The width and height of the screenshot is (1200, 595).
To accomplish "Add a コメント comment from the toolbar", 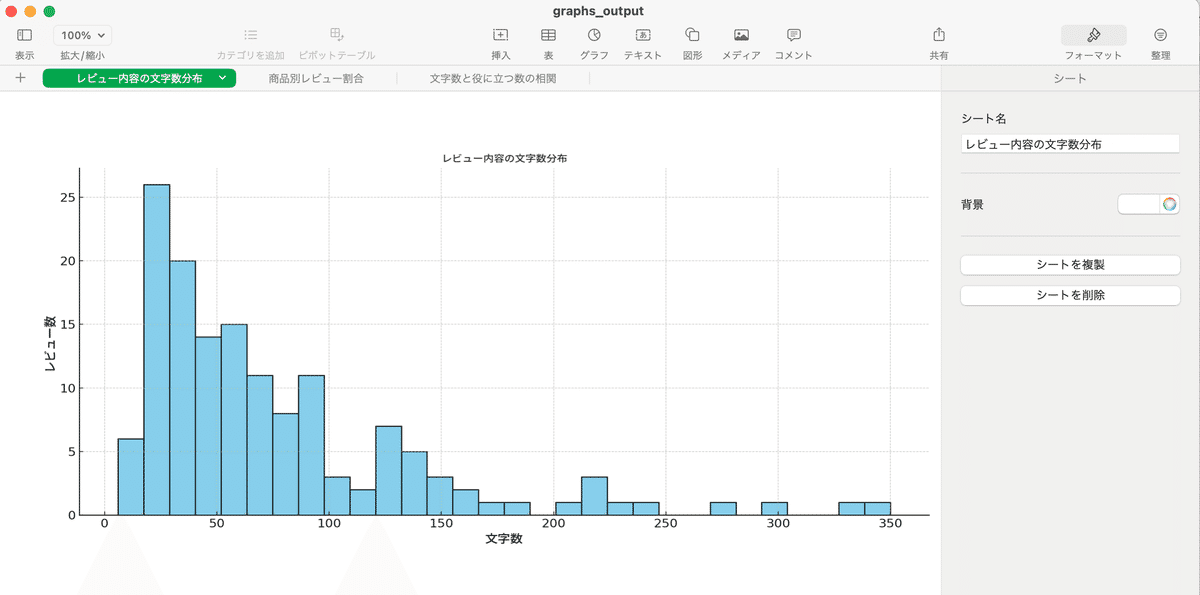I will click(794, 35).
